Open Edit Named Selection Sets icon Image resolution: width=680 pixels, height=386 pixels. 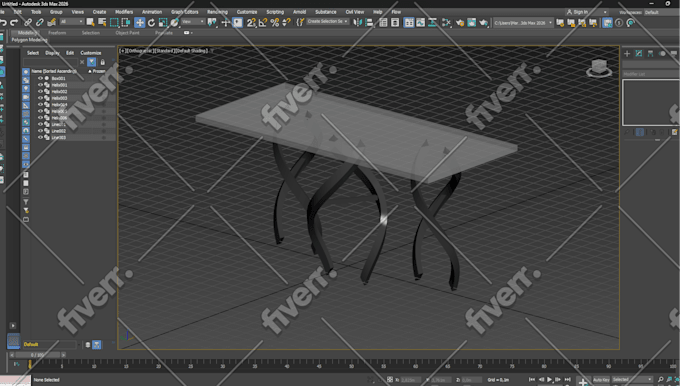pyautogui.click(x=300, y=22)
